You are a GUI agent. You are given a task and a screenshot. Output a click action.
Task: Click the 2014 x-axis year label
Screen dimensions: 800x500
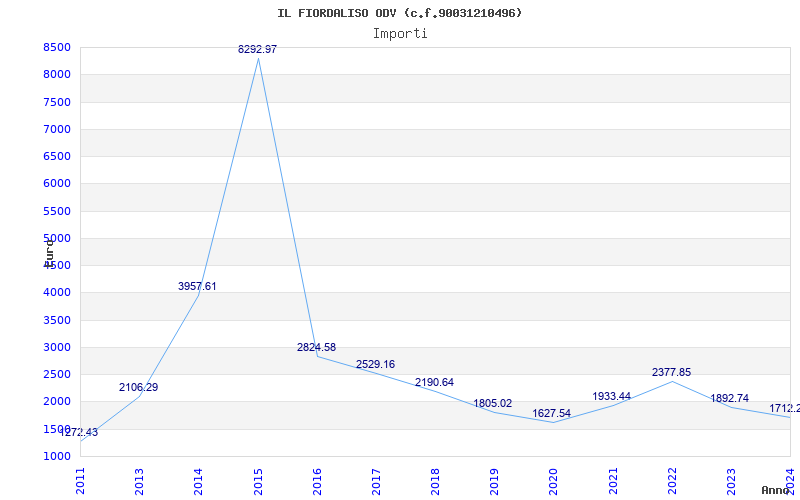[x=198, y=482]
